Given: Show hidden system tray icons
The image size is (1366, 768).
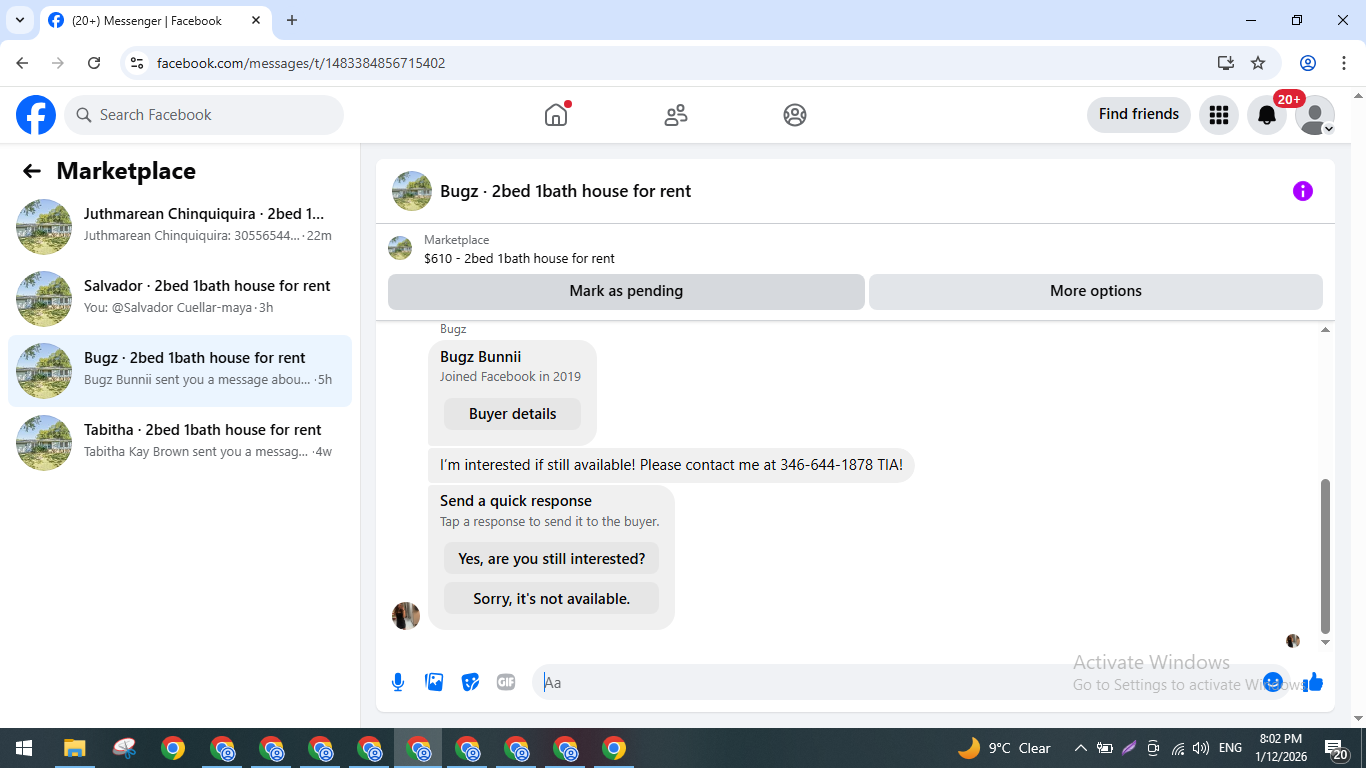Looking at the screenshot, I should click(x=1080, y=748).
